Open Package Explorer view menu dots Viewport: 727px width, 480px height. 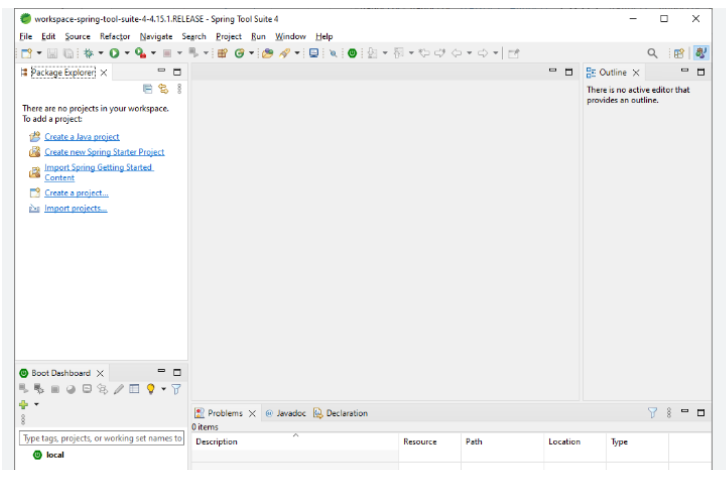(x=179, y=89)
